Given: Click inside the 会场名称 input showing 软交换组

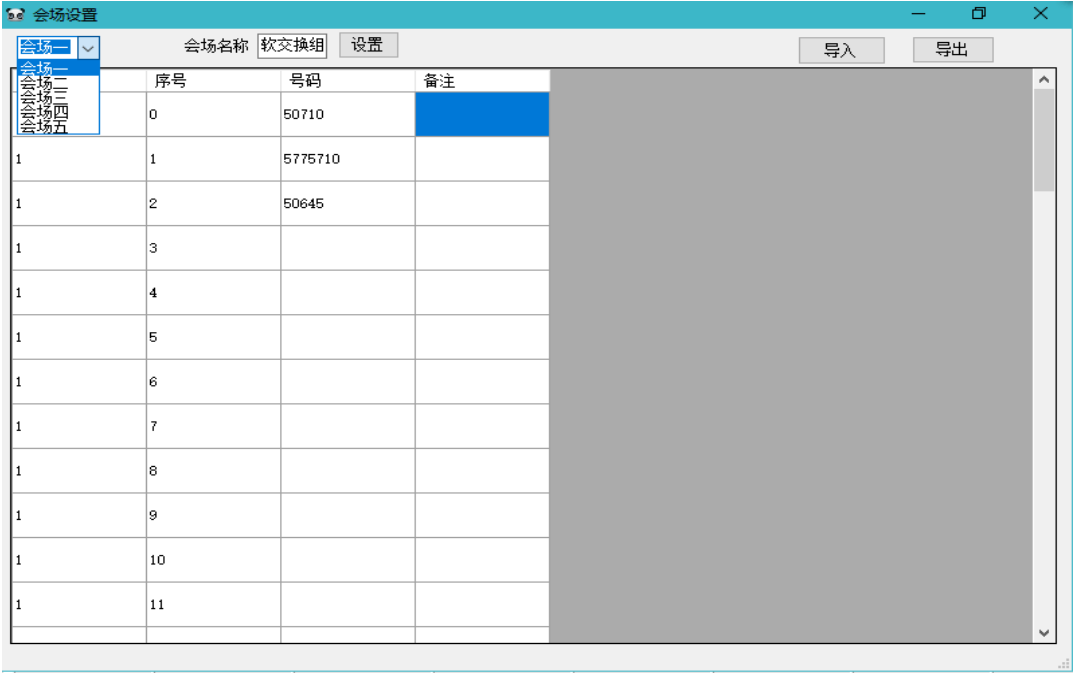Looking at the screenshot, I should click(x=291, y=44).
